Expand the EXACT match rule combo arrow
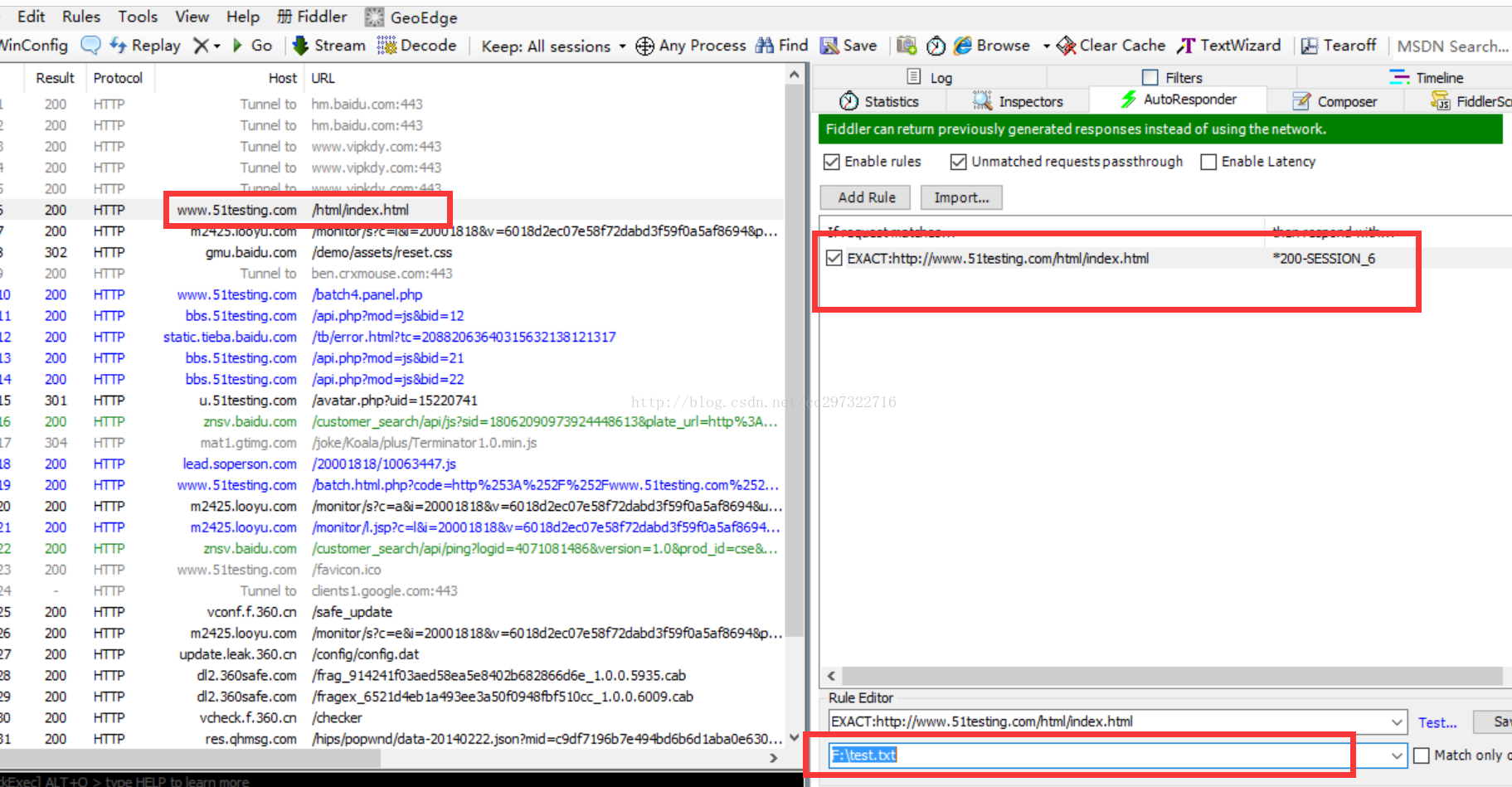Viewport: 1512px width, 787px height. (x=1398, y=722)
